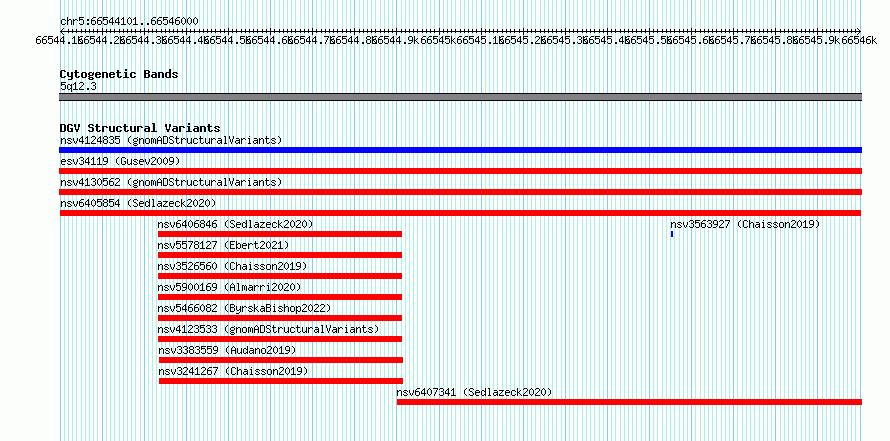Open nsv5900169 (Almarri2020) label
This screenshot has width=890, height=441.
coord(229,287)
